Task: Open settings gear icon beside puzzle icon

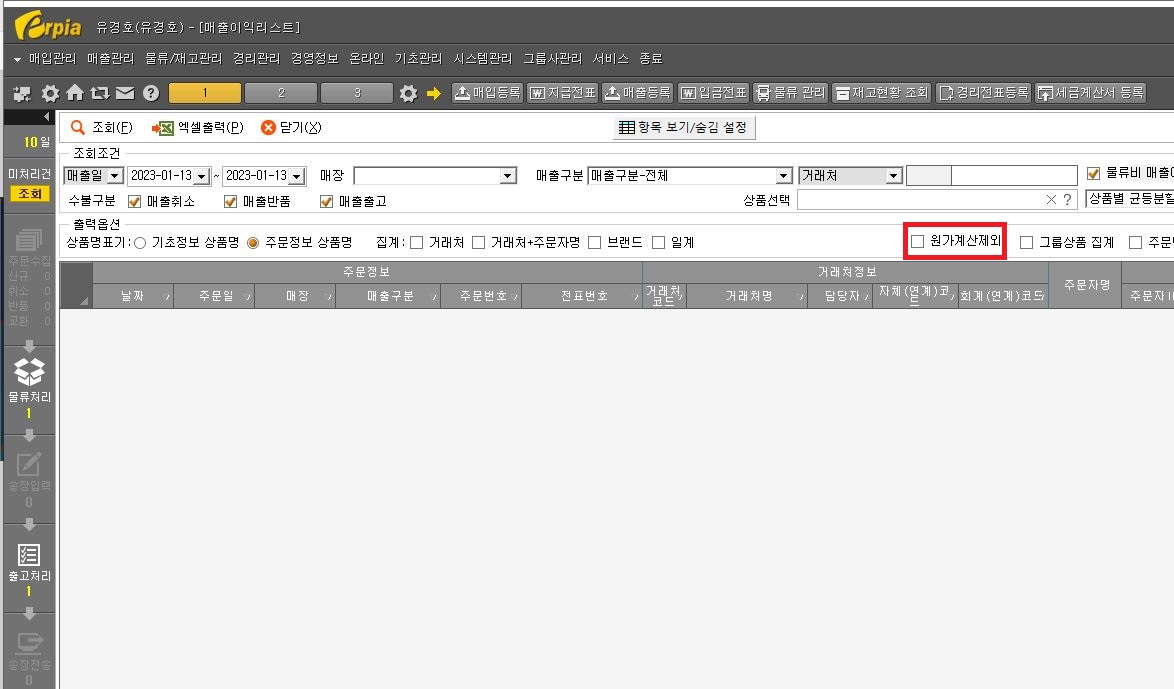Action: point(50,94)
